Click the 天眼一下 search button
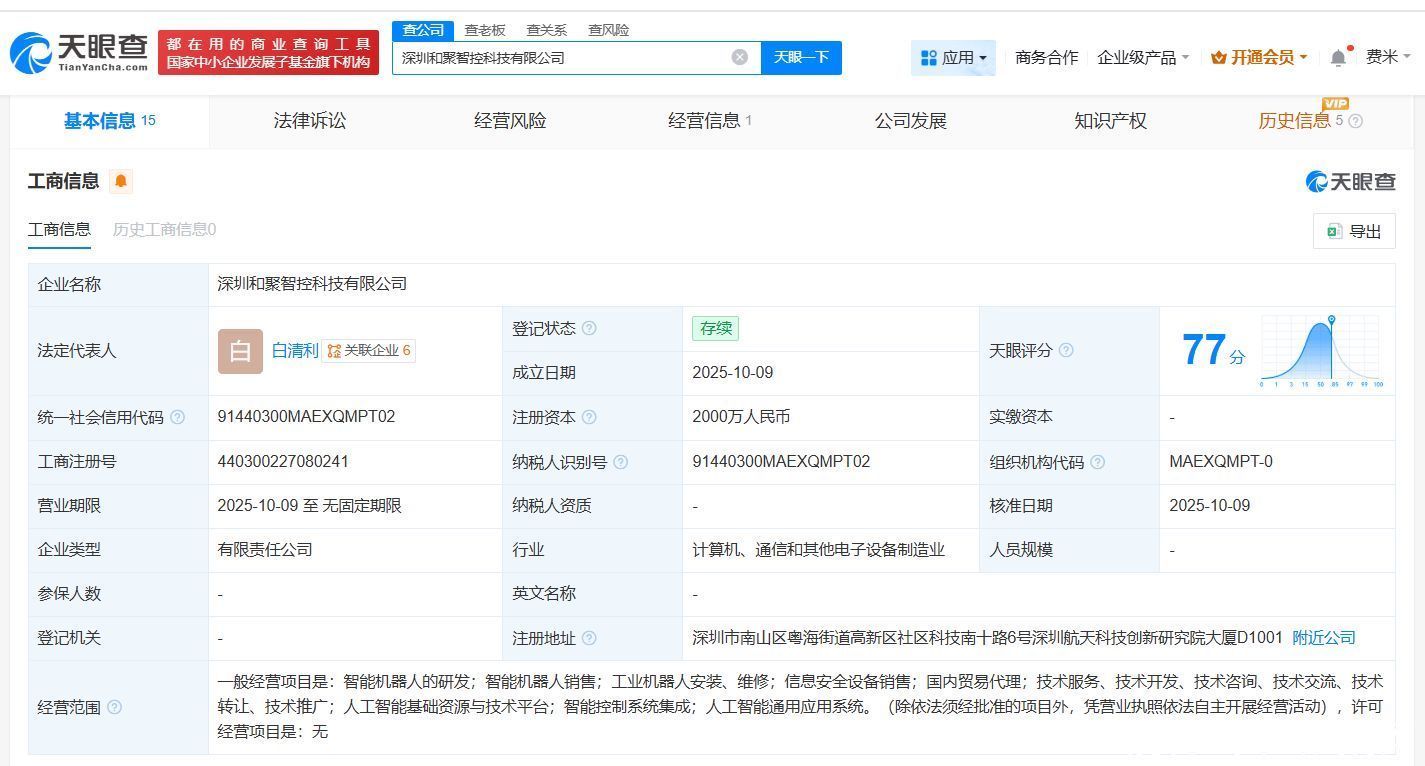Screen dimensions: 1425x766 tap(801, 58)
